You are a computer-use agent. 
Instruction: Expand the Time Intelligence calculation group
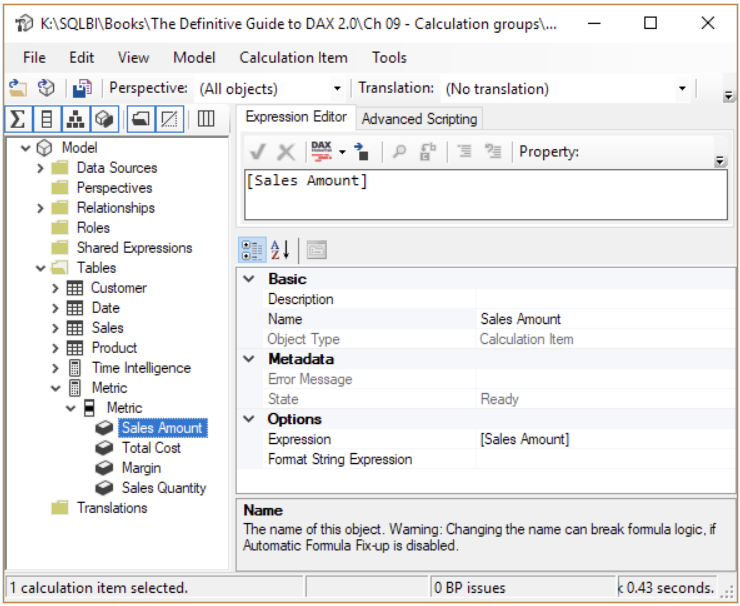pos(55,368)
